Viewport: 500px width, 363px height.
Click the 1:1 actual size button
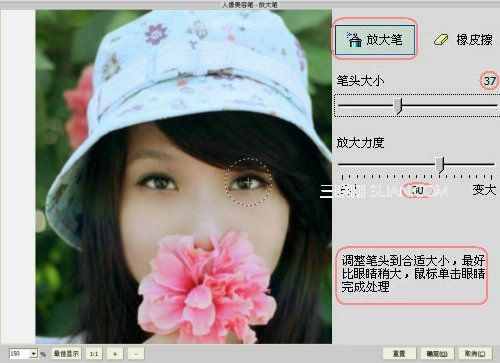94,354
